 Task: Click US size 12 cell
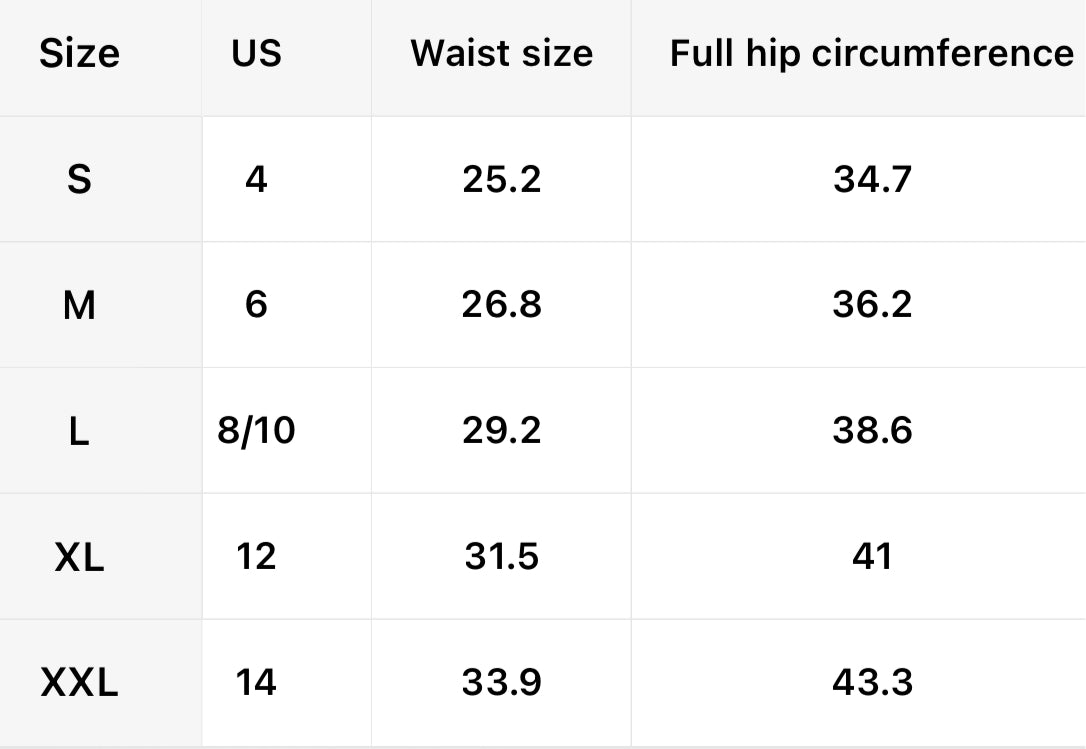(256, 557)
